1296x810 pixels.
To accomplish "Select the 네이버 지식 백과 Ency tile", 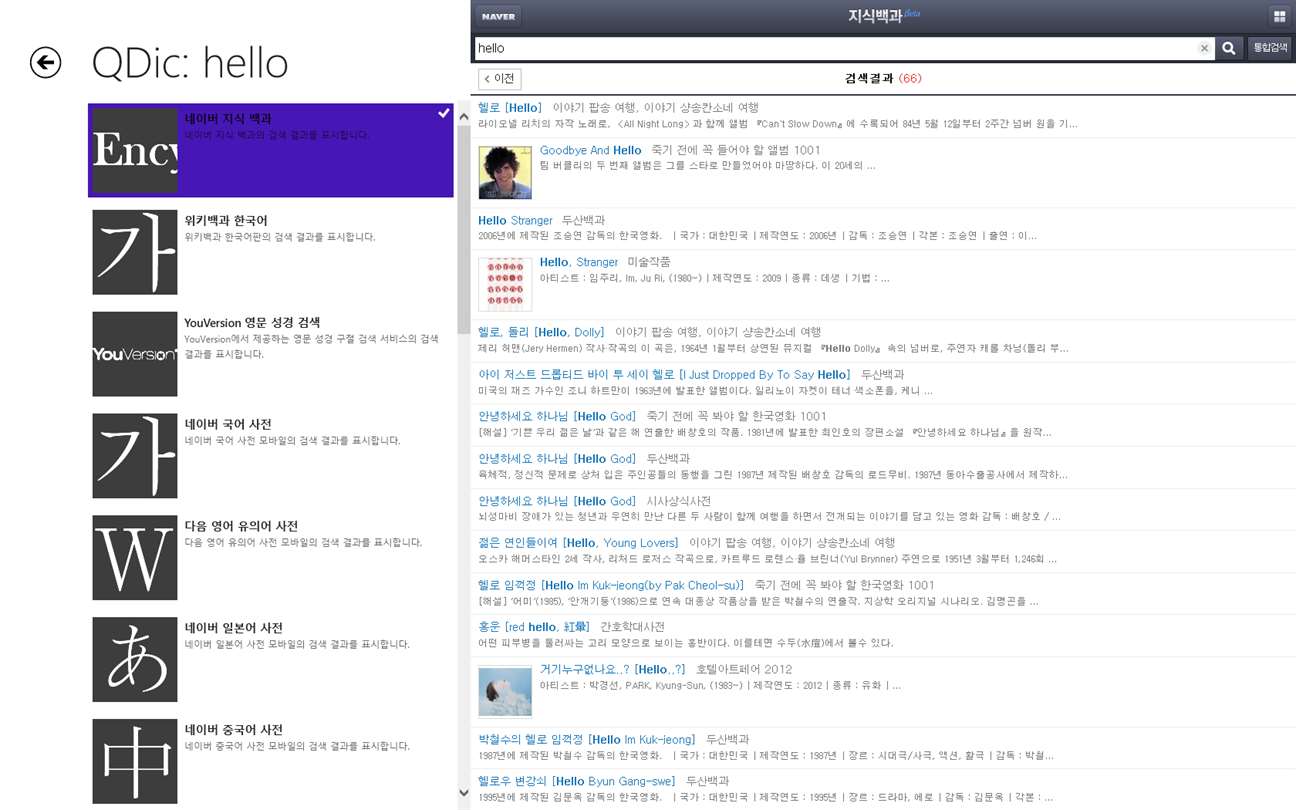I will click(271, 150).
